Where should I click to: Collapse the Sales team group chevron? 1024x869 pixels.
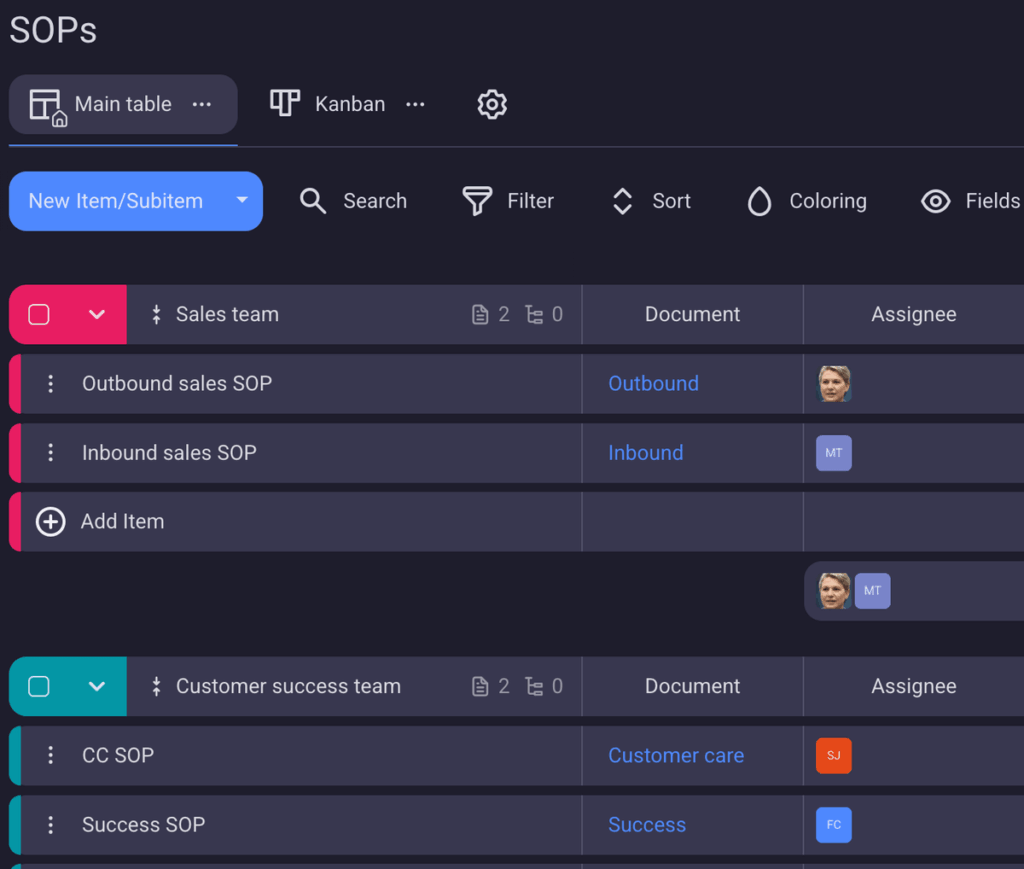pos(95,314)
